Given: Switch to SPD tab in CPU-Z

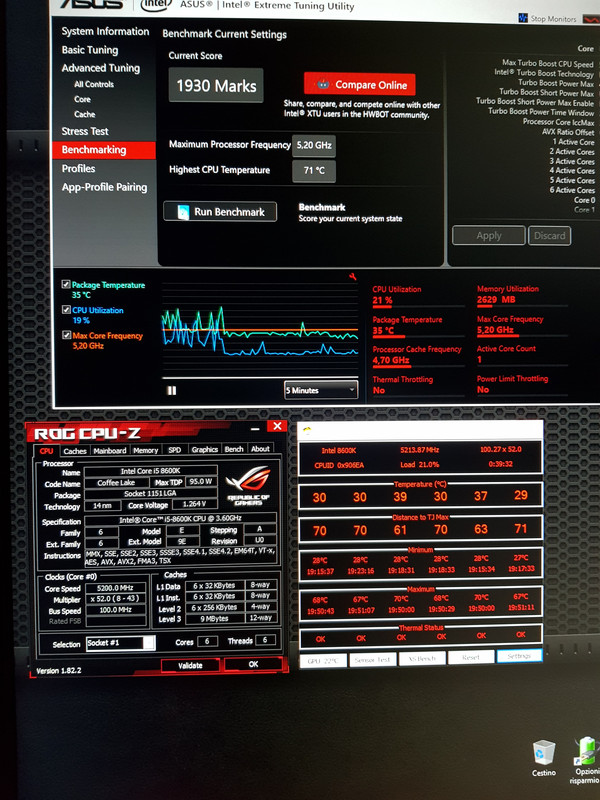Looking at the screenshot, I should (x=174, y=449).
